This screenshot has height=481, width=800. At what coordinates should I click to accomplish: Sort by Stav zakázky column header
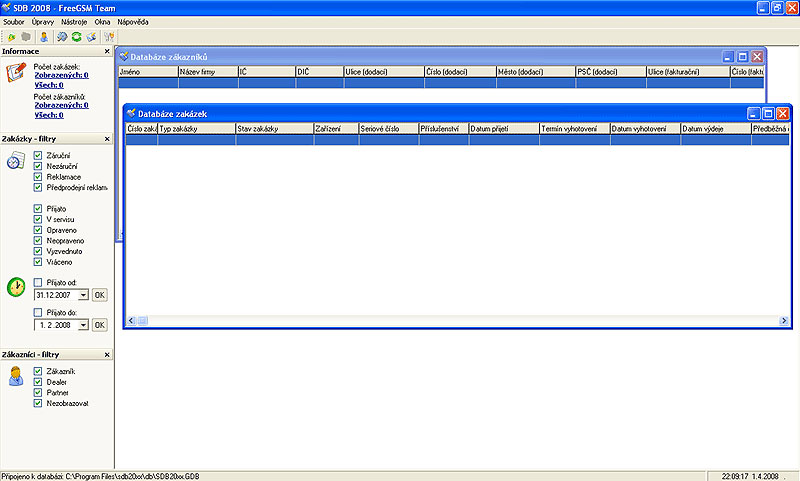click(274, 129)
